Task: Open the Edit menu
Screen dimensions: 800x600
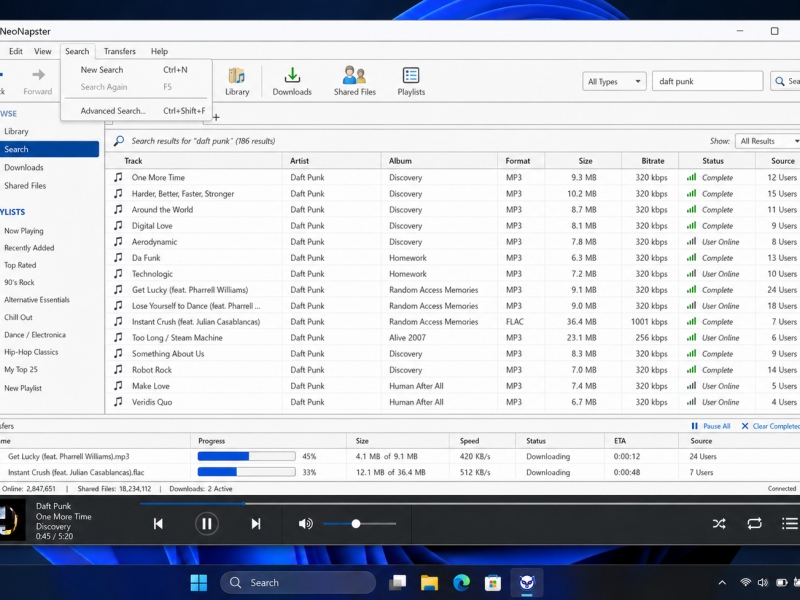Action: [x=16, y=52]
